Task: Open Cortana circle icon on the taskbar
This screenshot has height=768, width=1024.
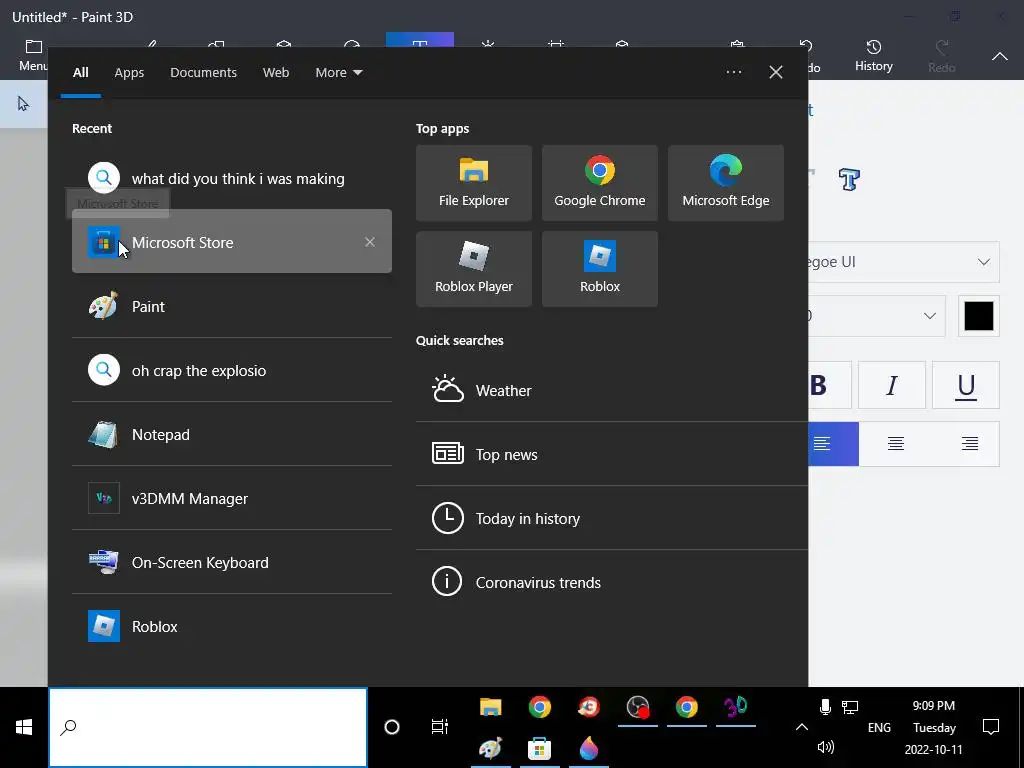Action: (x=392, y=727)
